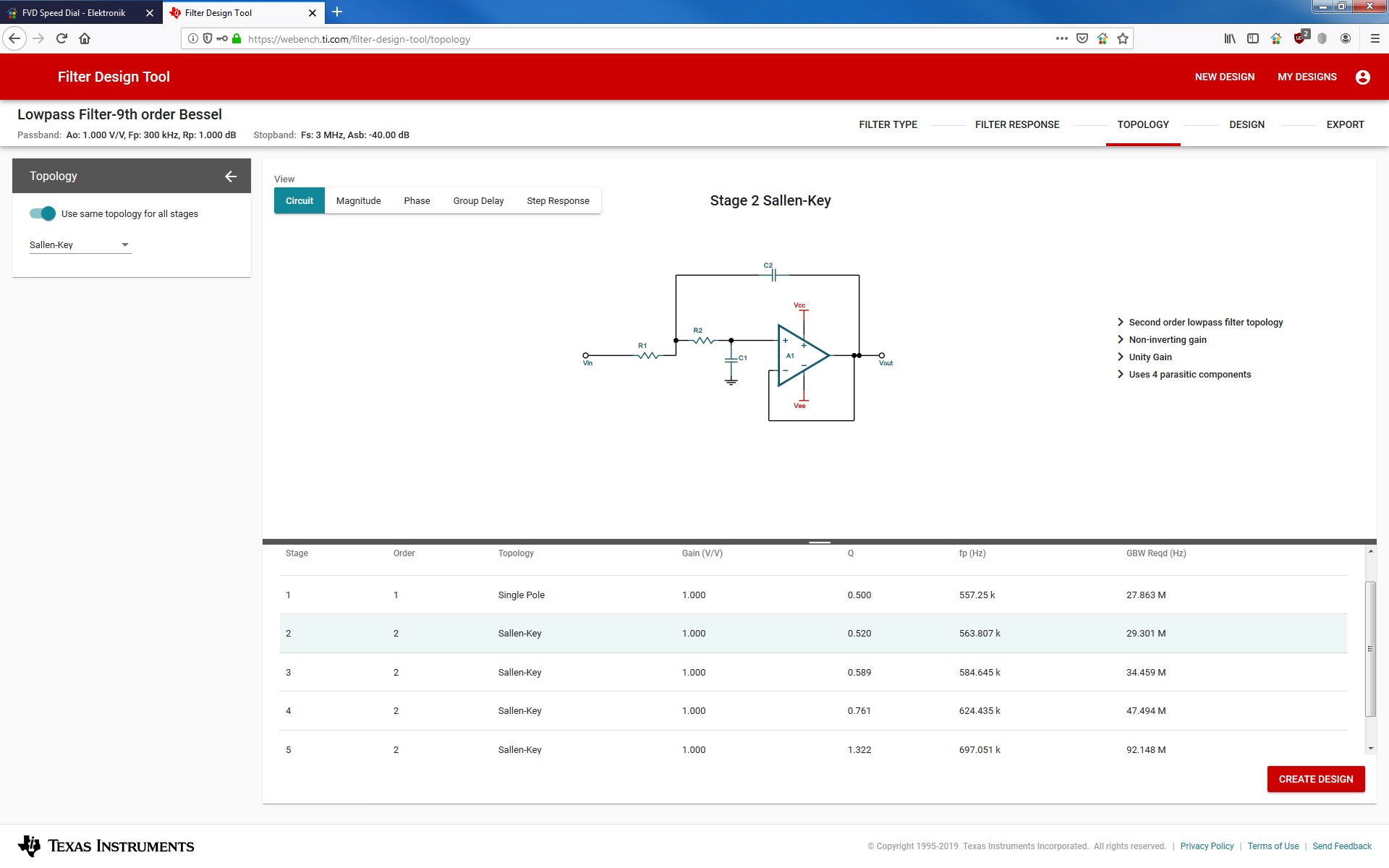
Task: Expand 'Second order lowpass filter topology' item
Action: (x=1199, y=323)
